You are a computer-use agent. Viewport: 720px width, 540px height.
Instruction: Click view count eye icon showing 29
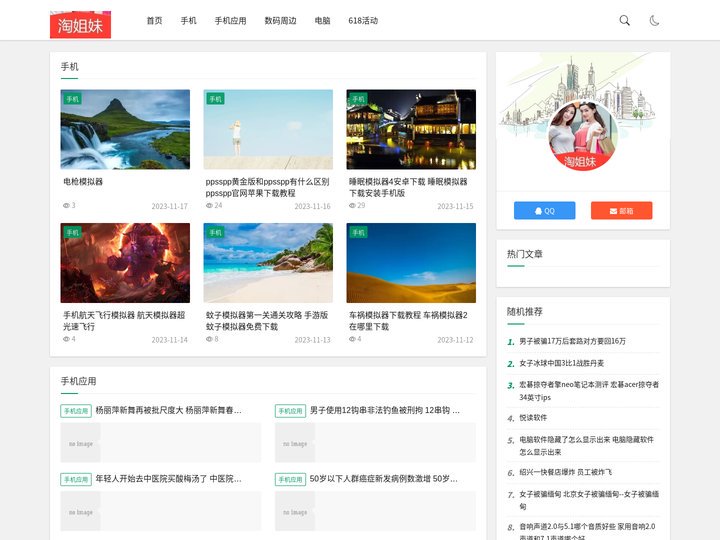(352, 205)
